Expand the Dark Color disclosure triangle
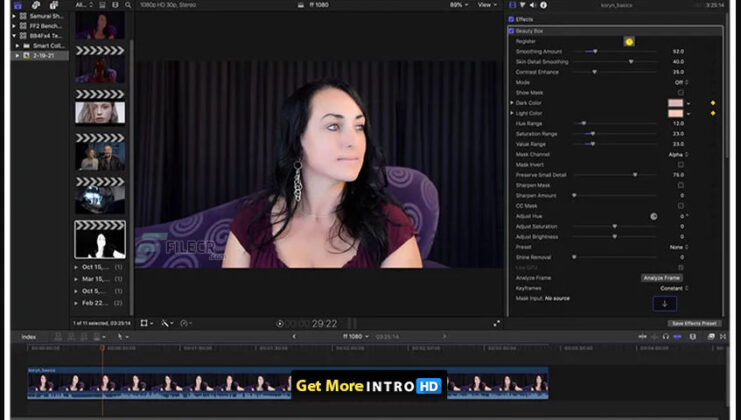 point(512,103)
